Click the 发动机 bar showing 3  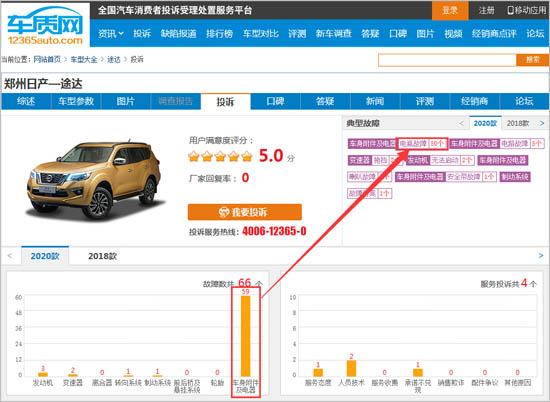coord(43,374)
